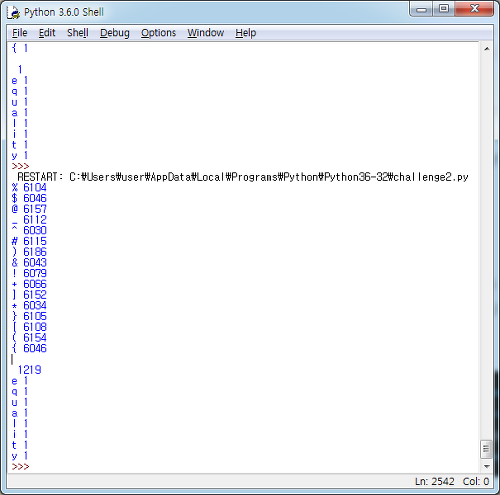The height and width of the screenshot is (495, 500).
Task: Click the '1219' output line
Action: point(29,370)
